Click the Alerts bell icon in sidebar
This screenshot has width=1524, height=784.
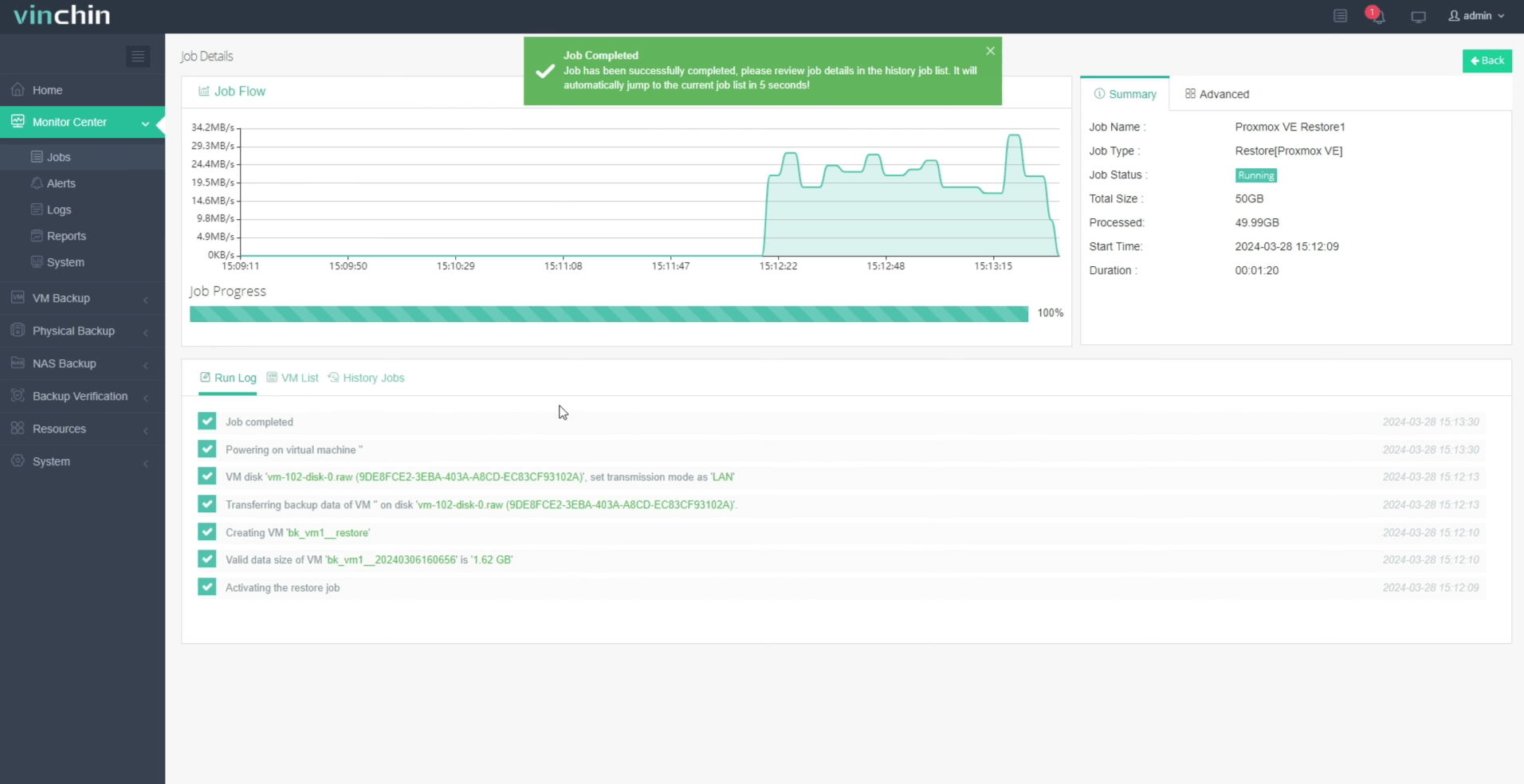(x=37, y=183)
